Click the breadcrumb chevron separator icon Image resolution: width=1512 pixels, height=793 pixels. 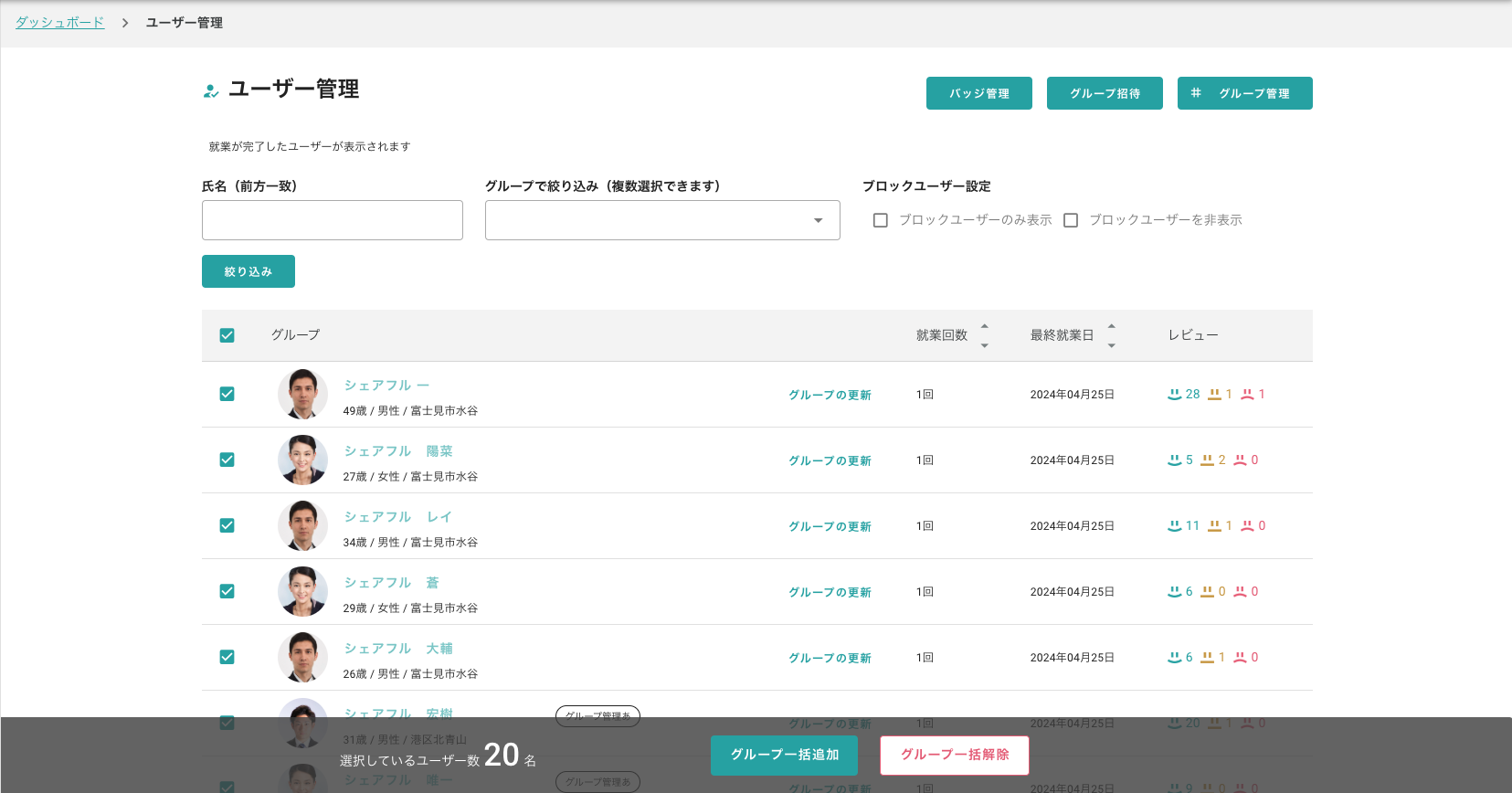pyautogui.click(x=125, y=23)
